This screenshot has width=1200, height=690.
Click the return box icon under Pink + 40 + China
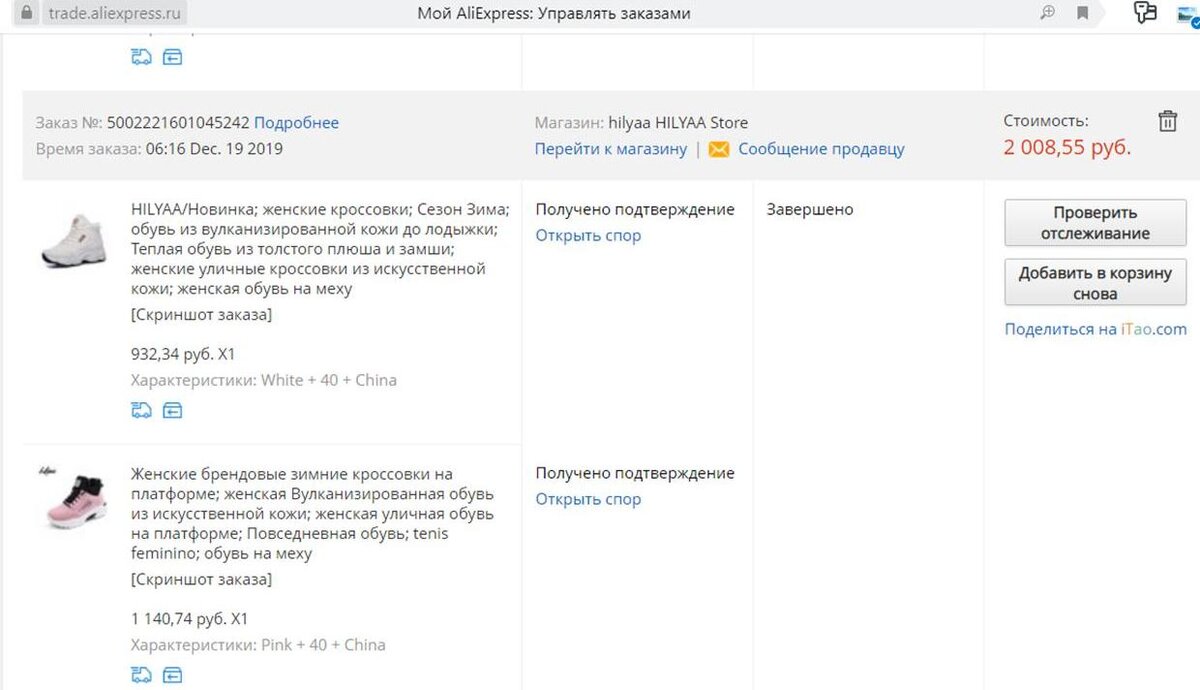pos(172,674)
